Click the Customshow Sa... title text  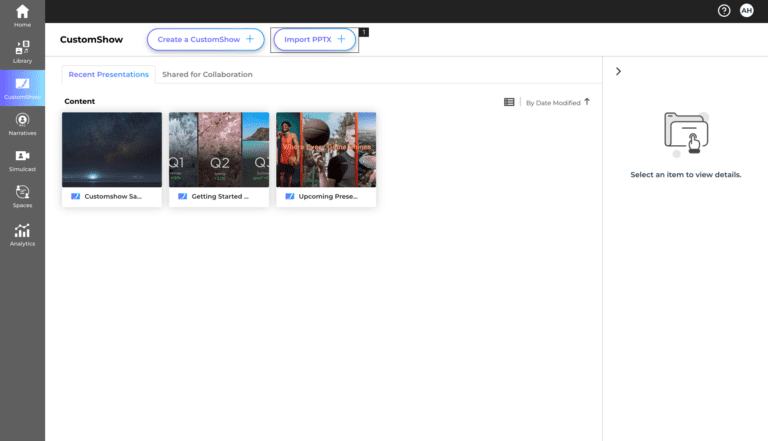113,196
